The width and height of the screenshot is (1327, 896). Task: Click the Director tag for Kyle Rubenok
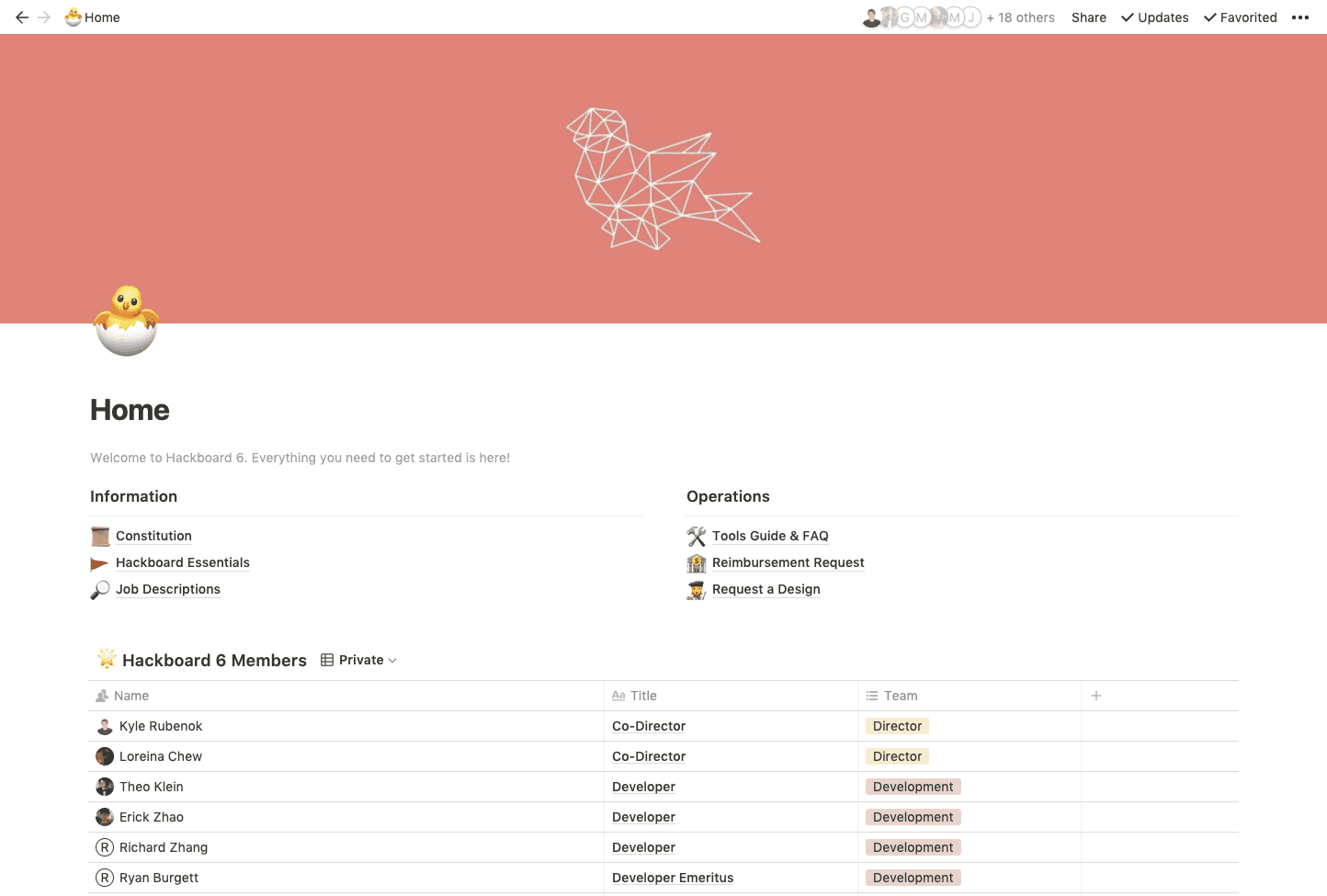tap(897, 726)
